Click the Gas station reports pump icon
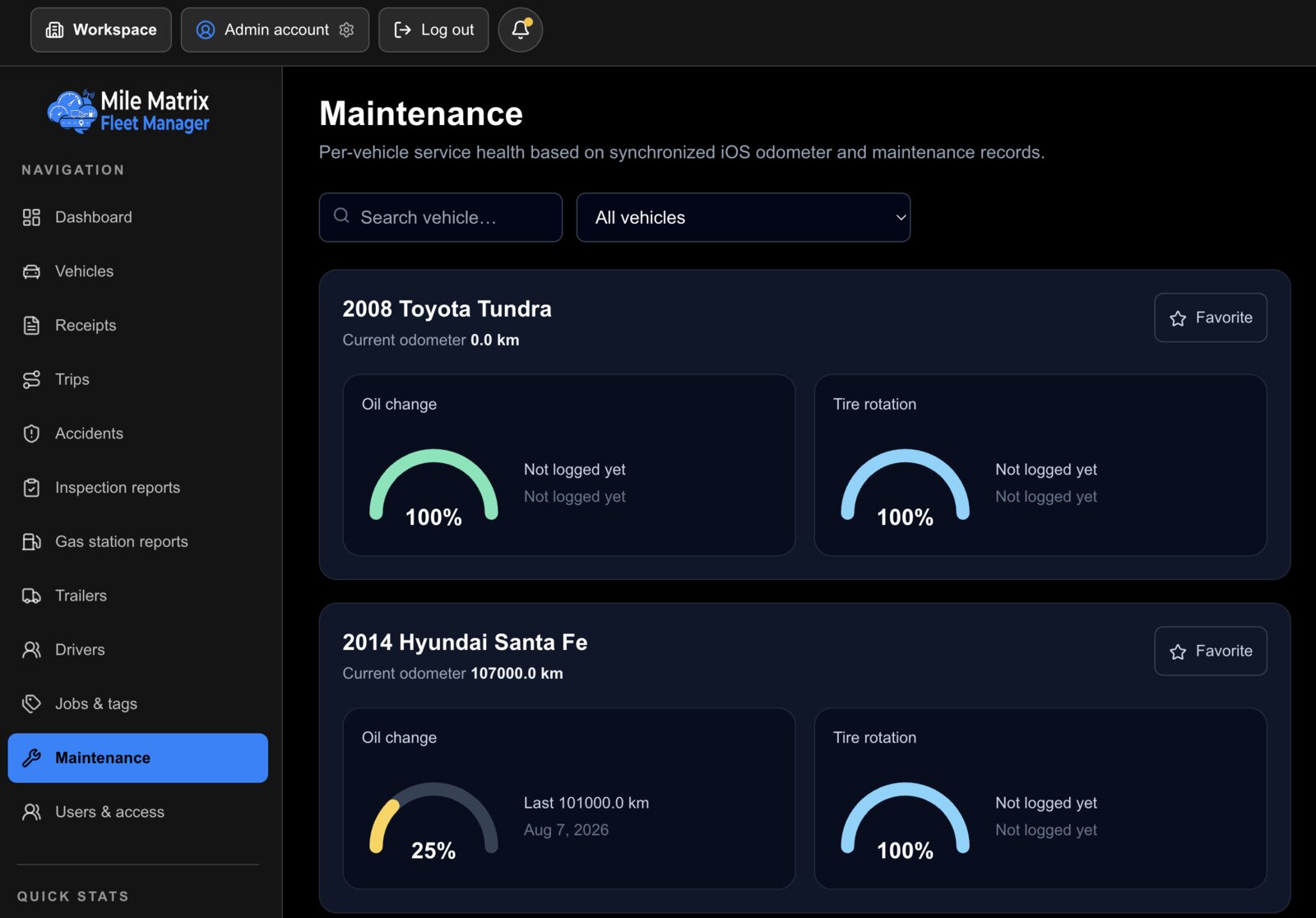Image resolution: width=1316 pixels, height=918 pixels. pyautogui.click(x=31, y=541)
